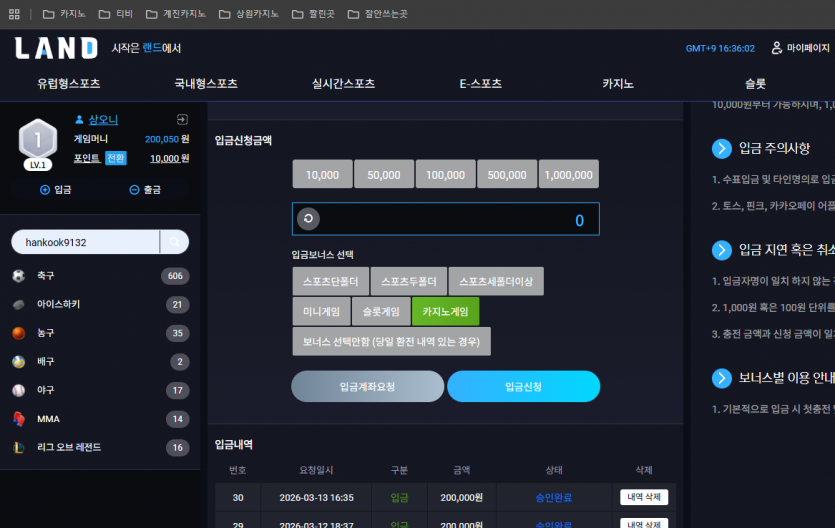
Task: Click the user icon beside 마이페이지
Action: (776, 48)
